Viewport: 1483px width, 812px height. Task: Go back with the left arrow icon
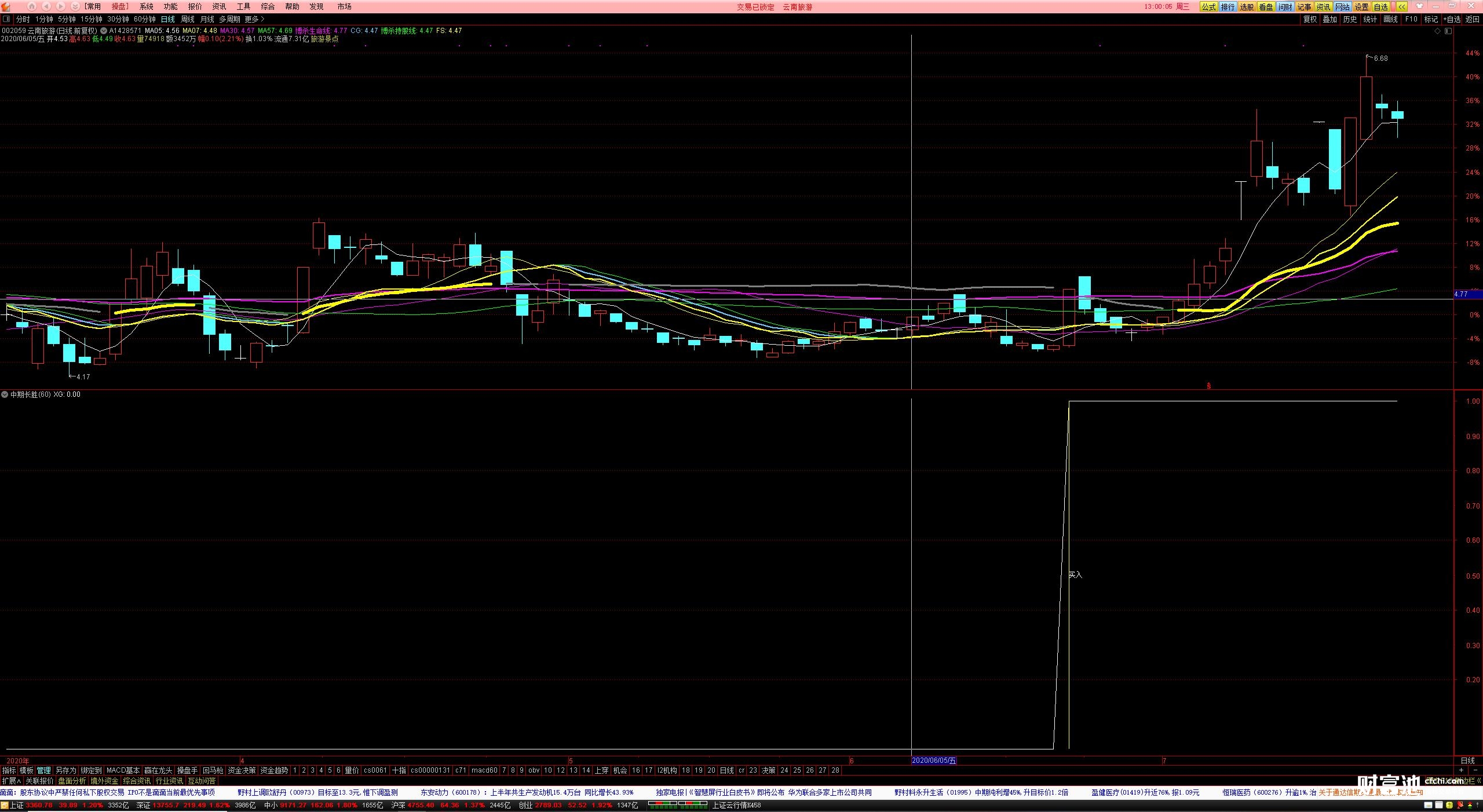click(46, 6)
